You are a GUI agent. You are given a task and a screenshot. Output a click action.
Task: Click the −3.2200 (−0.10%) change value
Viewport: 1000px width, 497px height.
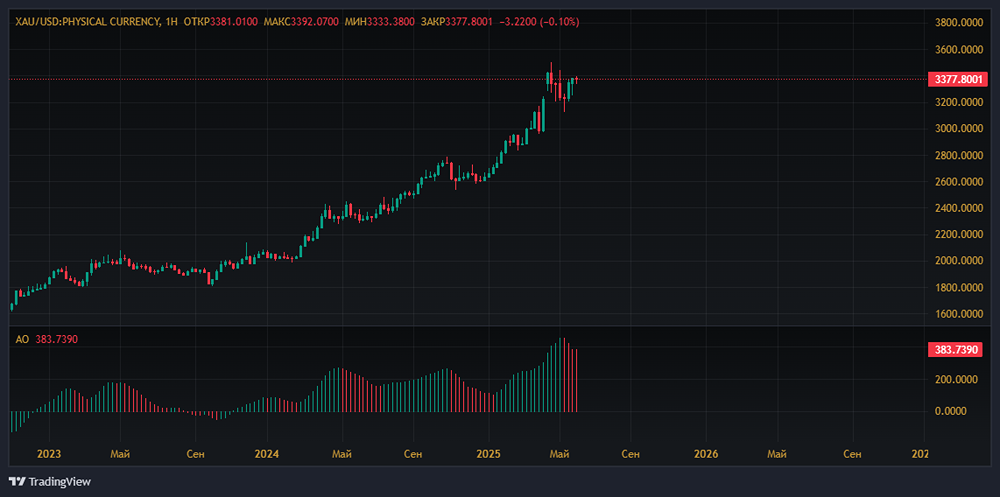click(539, 22)
